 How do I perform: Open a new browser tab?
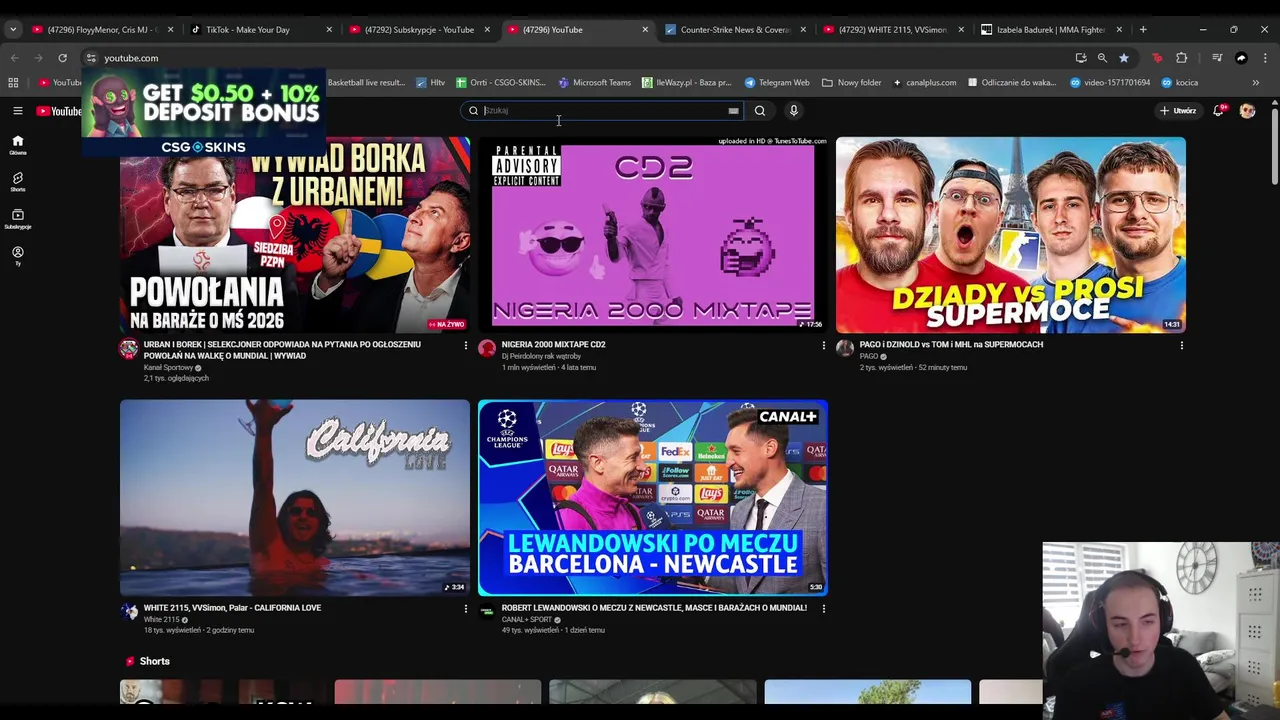coord(1143,30)
